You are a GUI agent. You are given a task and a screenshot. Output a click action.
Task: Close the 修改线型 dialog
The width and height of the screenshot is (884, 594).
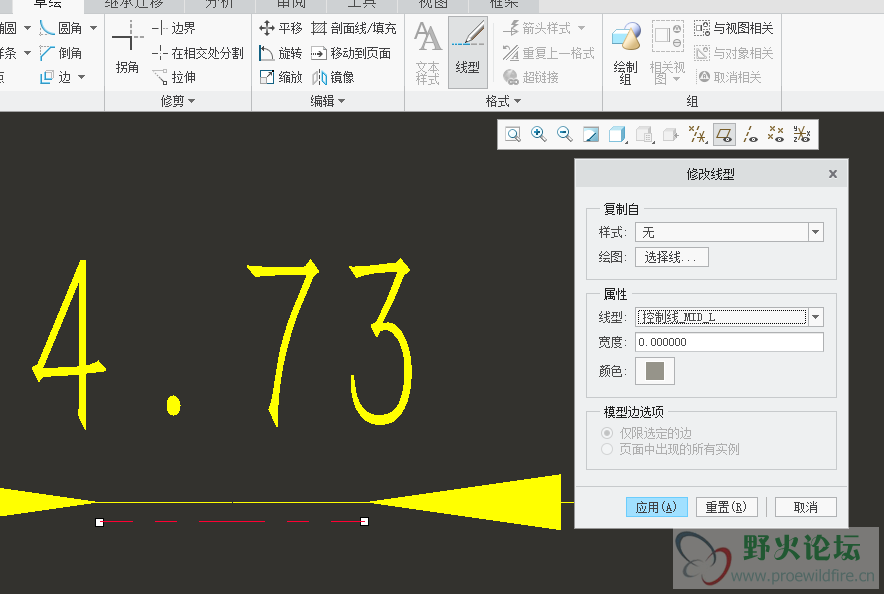833,174
